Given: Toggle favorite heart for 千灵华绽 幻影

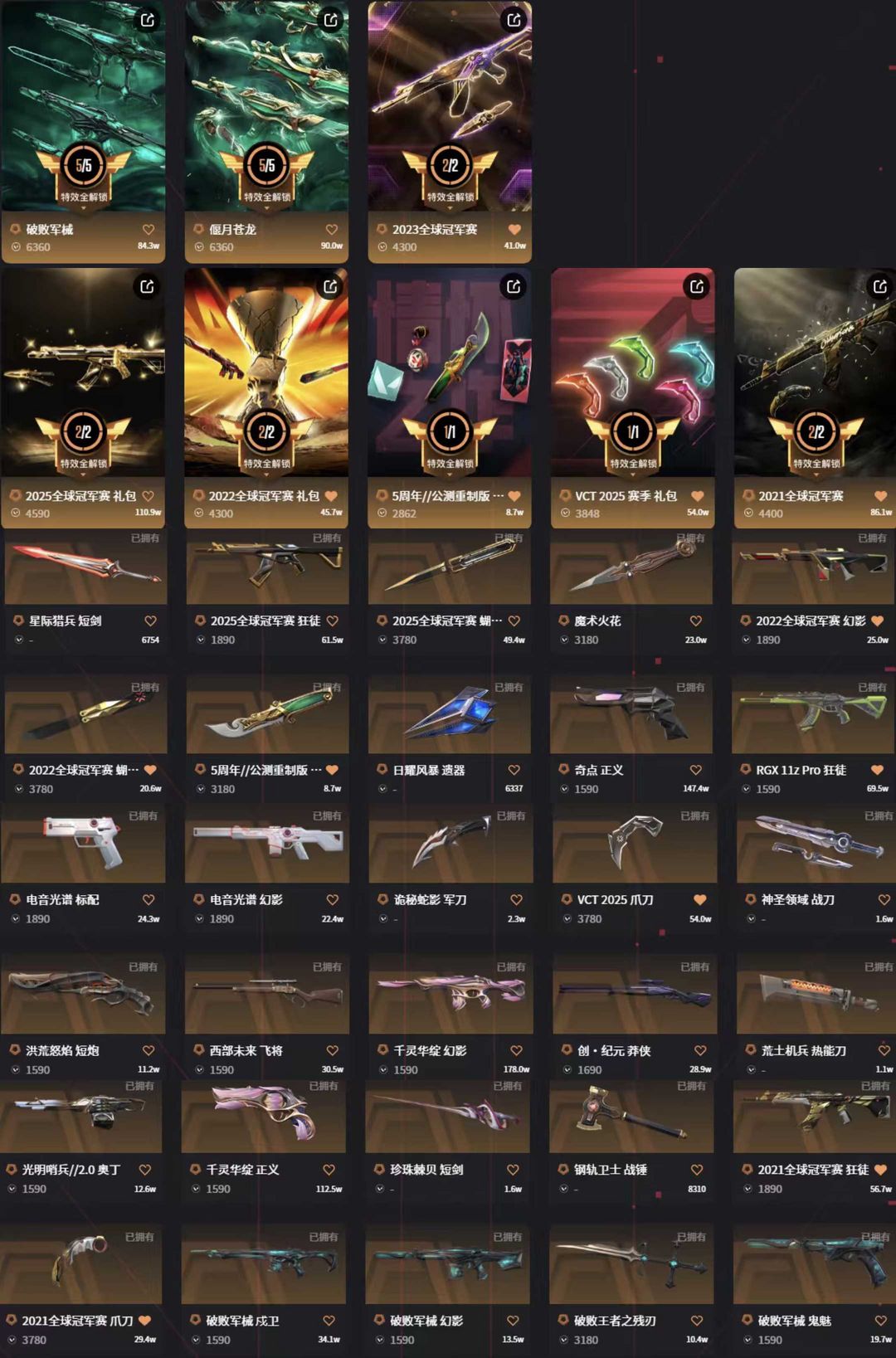Looking at the screenshot, I should pos(516,1050).
